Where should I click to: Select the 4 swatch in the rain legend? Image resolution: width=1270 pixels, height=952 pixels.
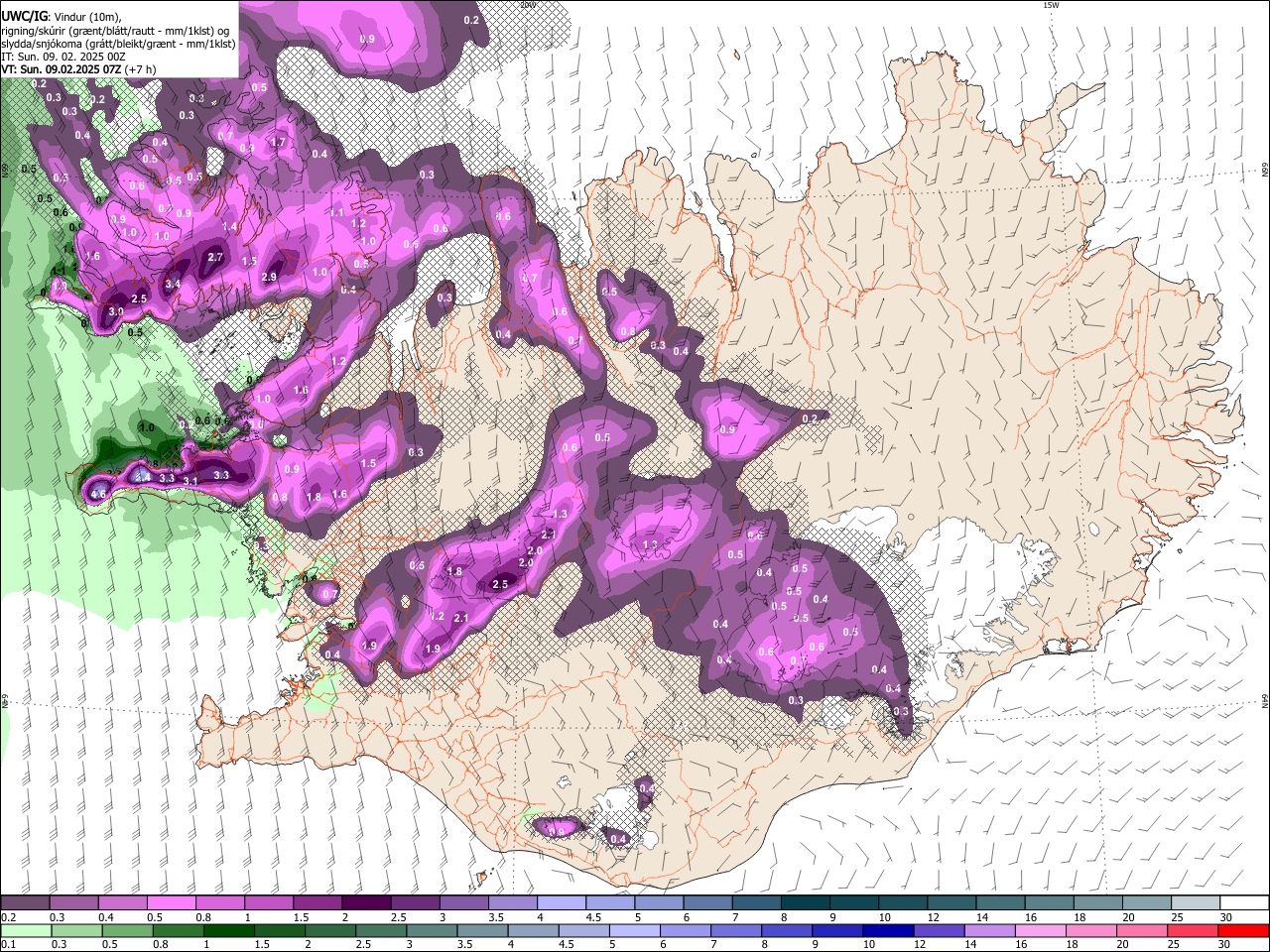pyautogui.click(x=533, y=930)
